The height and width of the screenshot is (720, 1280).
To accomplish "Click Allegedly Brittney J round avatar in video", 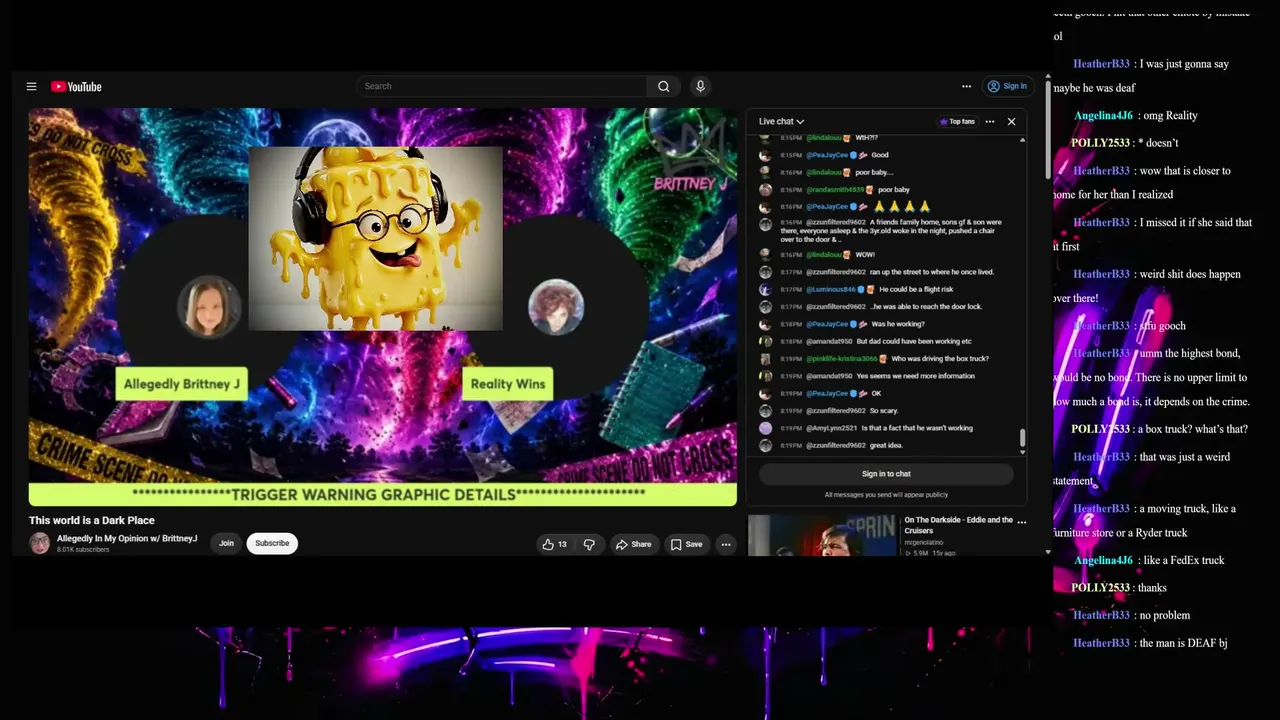I will point(209,305).
